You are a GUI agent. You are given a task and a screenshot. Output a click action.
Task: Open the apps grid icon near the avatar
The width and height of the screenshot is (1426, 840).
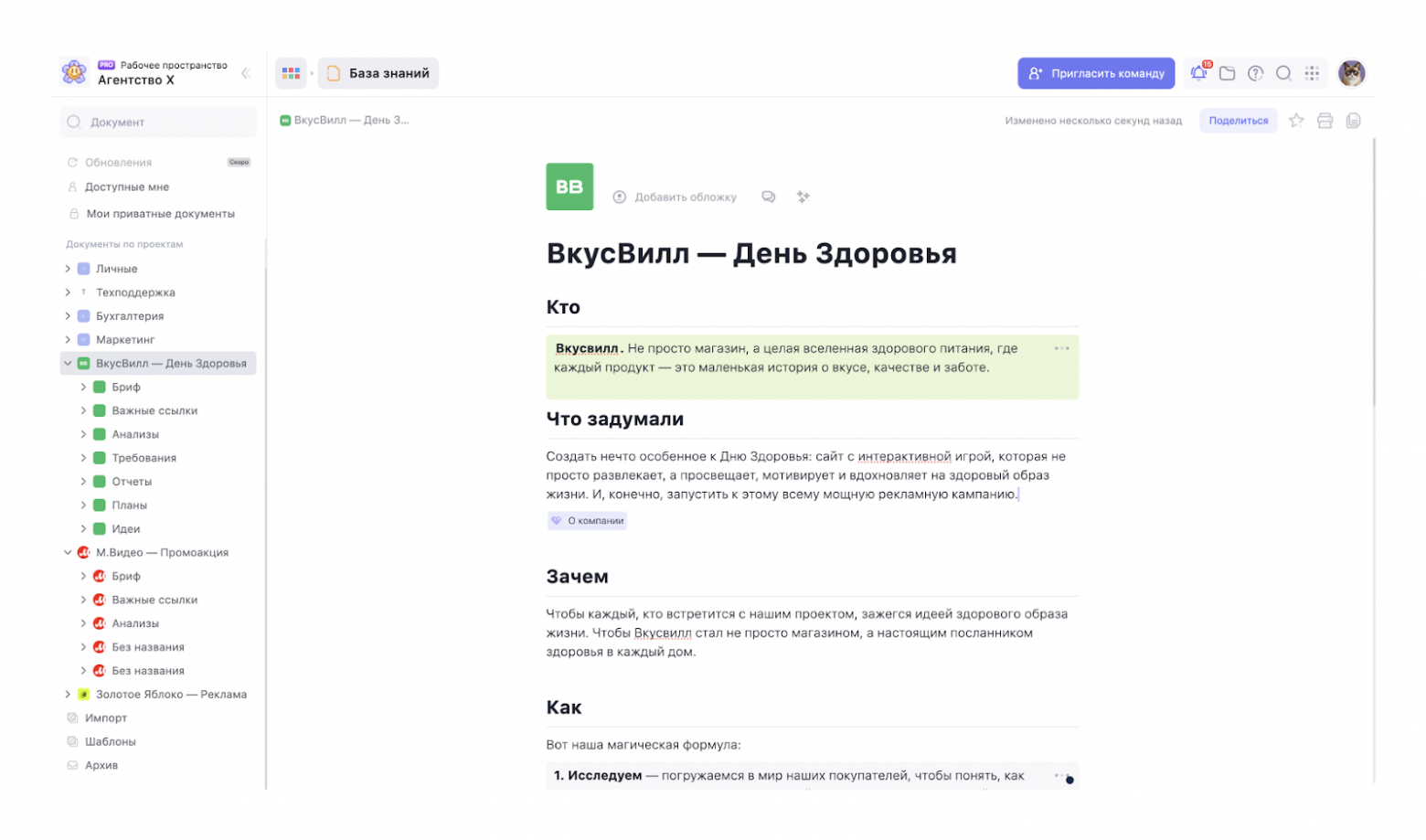(x=1313, y=73)
